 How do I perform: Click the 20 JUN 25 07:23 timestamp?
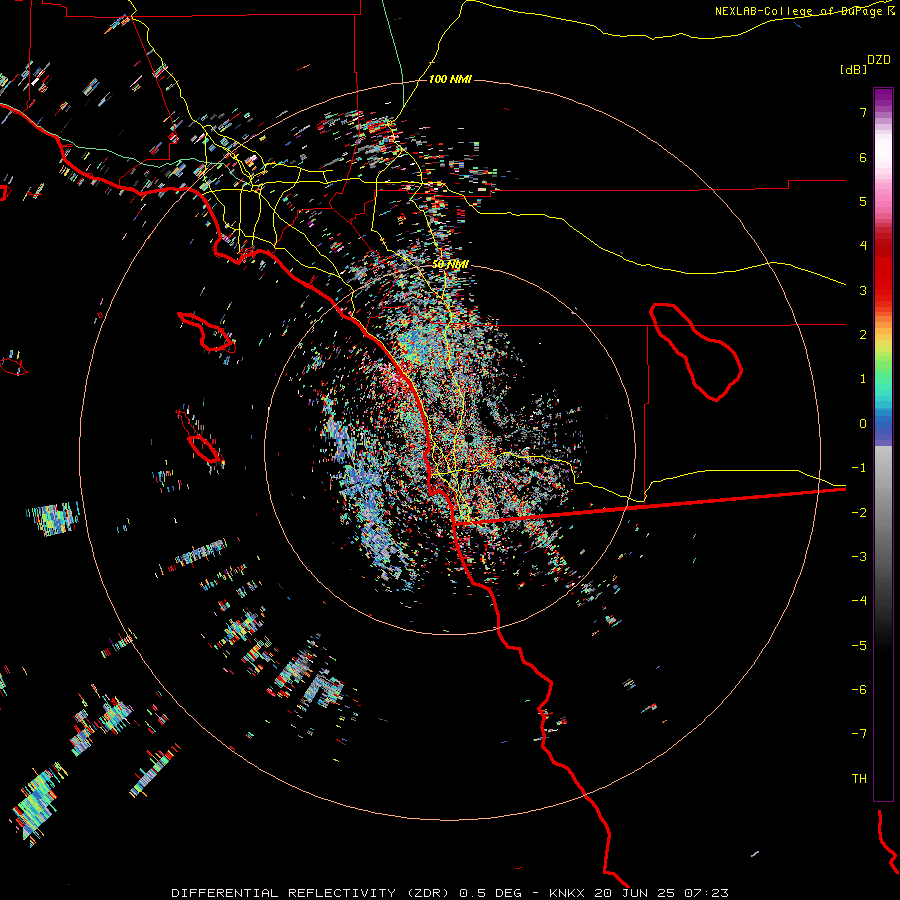(662, 893)
